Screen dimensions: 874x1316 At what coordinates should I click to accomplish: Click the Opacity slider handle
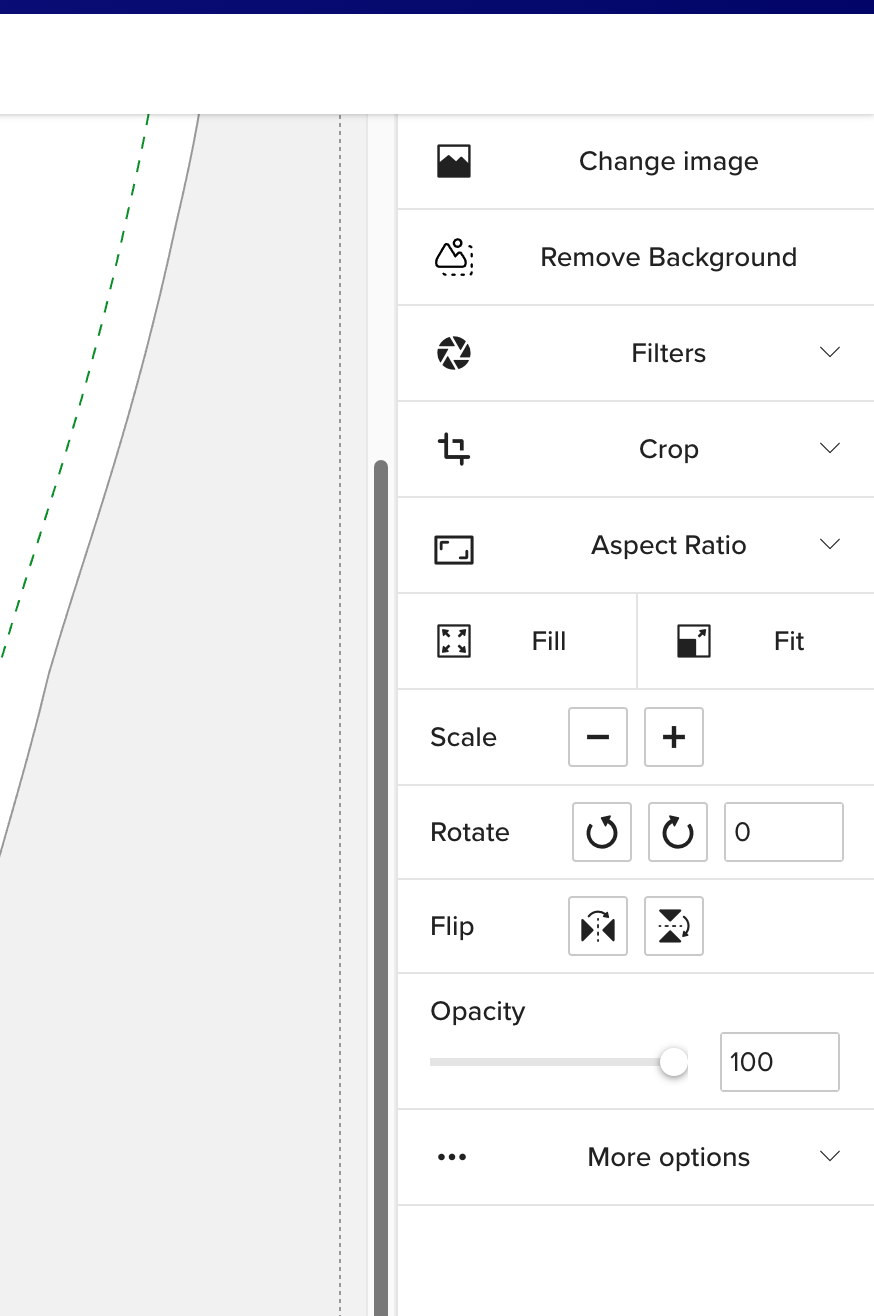pos(674,1062)
